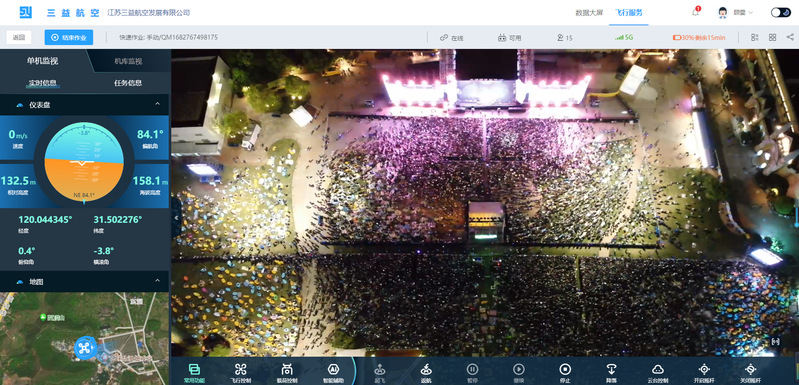Click the 返航 return-home icon
Image resolution: width=799 pixels, height=385 pixels.
(x=426, y=369)
